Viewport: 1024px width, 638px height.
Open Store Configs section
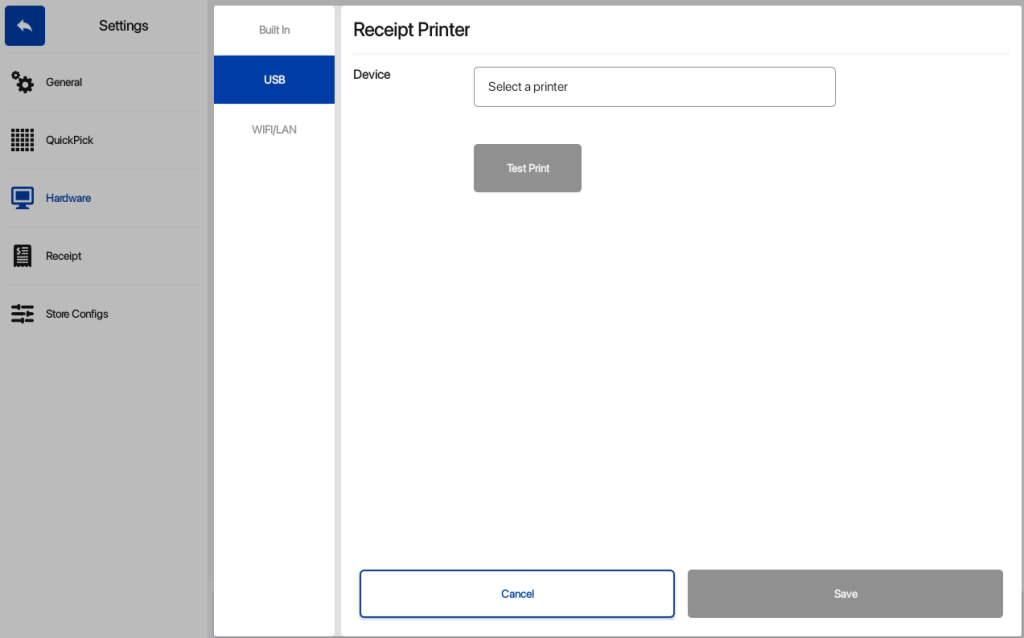[77, 313]
